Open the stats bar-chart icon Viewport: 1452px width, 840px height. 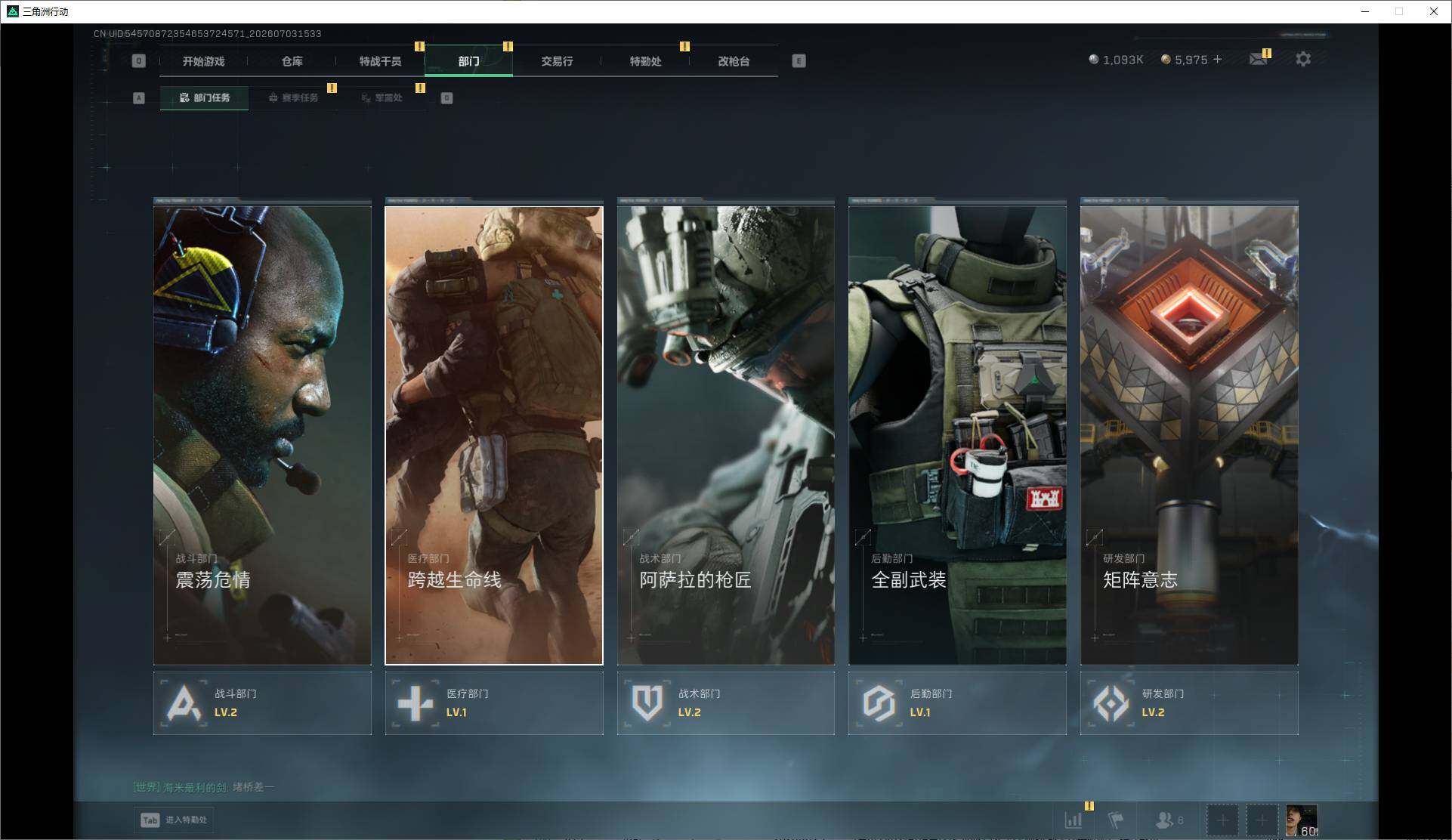[x=1073, y=820]
